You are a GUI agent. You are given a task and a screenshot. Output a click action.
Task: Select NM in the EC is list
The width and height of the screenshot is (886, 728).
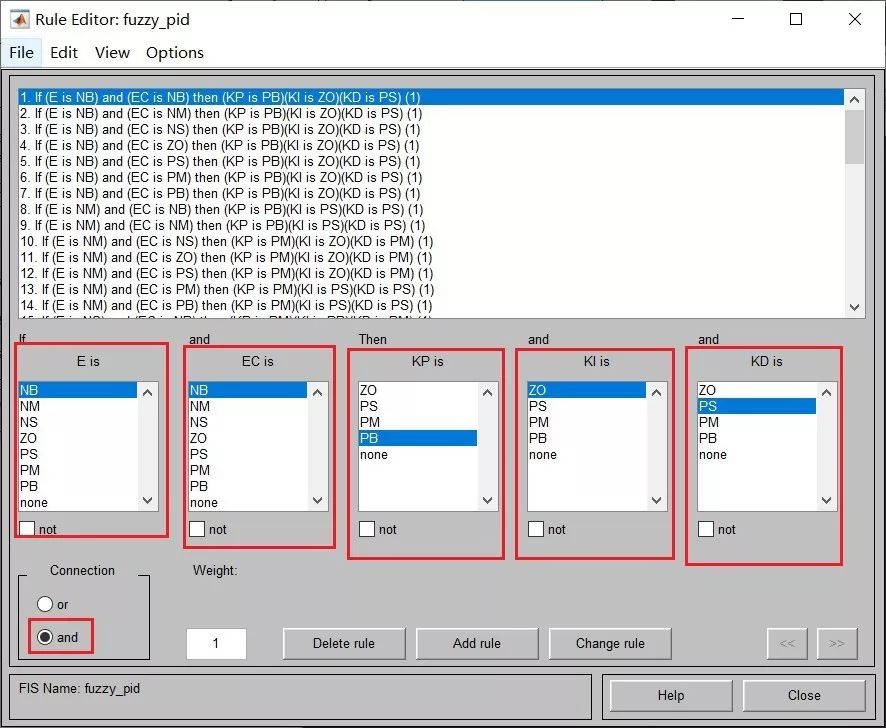point(248,406)
